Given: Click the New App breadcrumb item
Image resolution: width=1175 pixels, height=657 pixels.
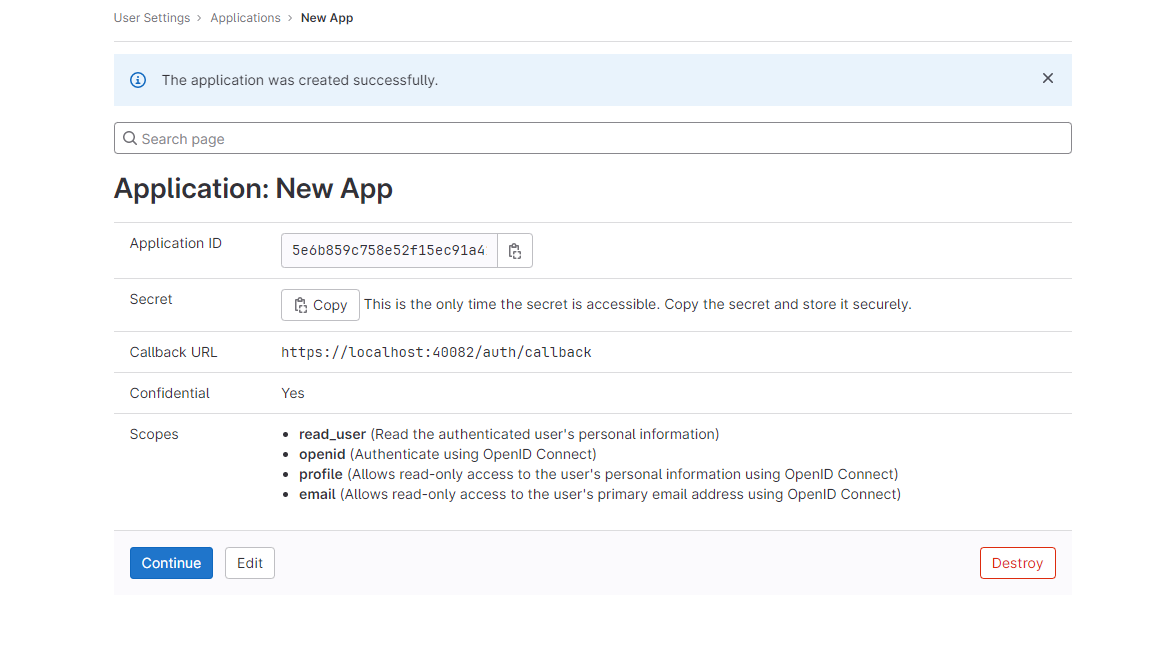Looking at the screenshot, I should coord(327,17).
